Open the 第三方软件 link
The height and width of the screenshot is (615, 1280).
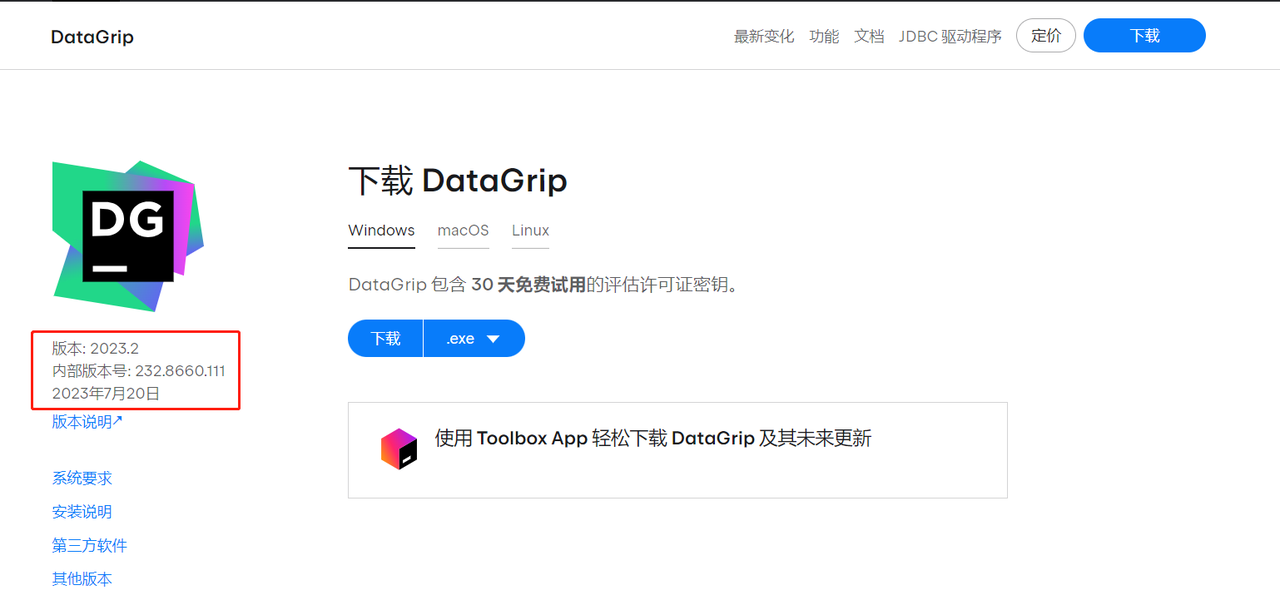pos(89,545)
